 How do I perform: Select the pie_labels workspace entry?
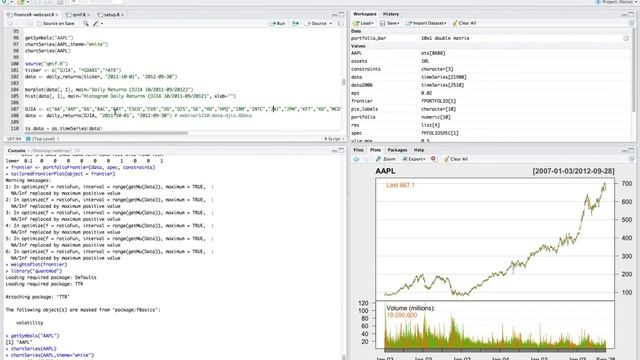pyautogui.click(x=490, y=109)
